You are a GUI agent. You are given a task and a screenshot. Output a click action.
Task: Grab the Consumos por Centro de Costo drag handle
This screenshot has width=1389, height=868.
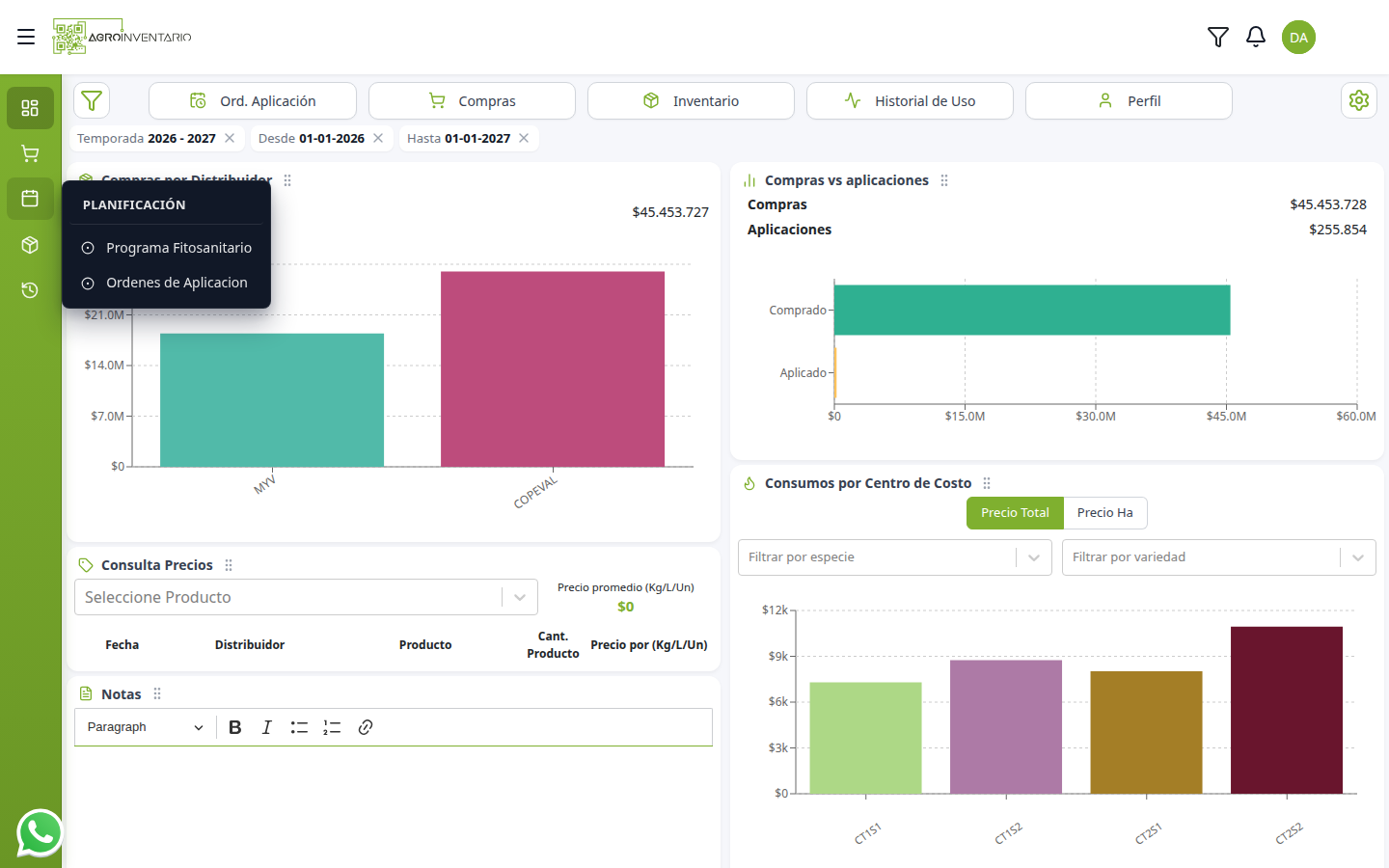(987, 483)
